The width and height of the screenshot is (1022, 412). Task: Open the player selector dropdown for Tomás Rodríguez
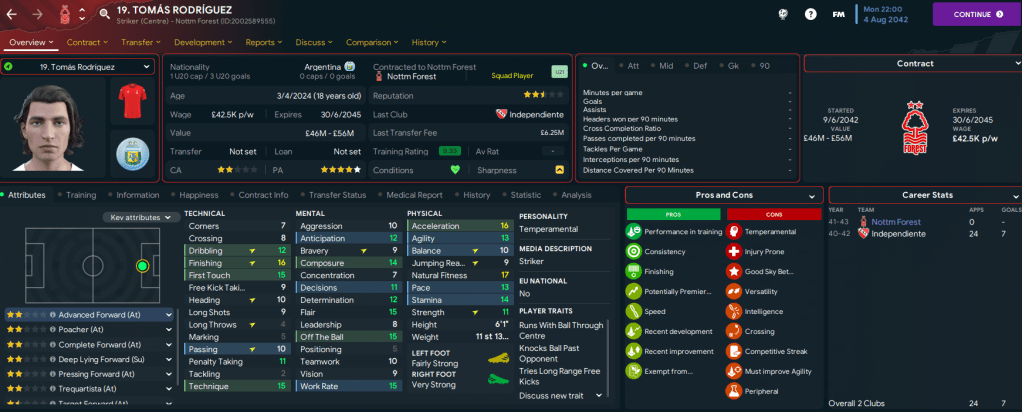click(78, 67)
